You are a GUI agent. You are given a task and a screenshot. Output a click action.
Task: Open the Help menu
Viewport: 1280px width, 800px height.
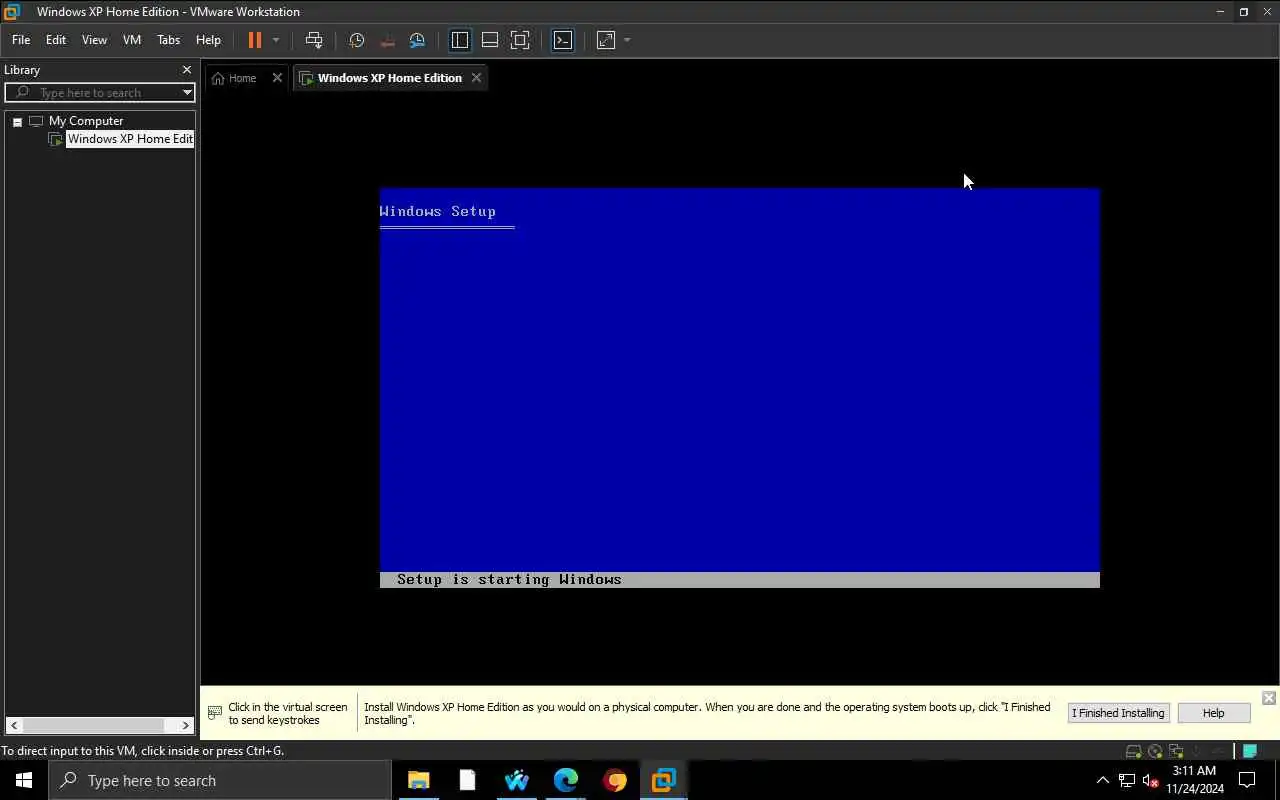208,40
